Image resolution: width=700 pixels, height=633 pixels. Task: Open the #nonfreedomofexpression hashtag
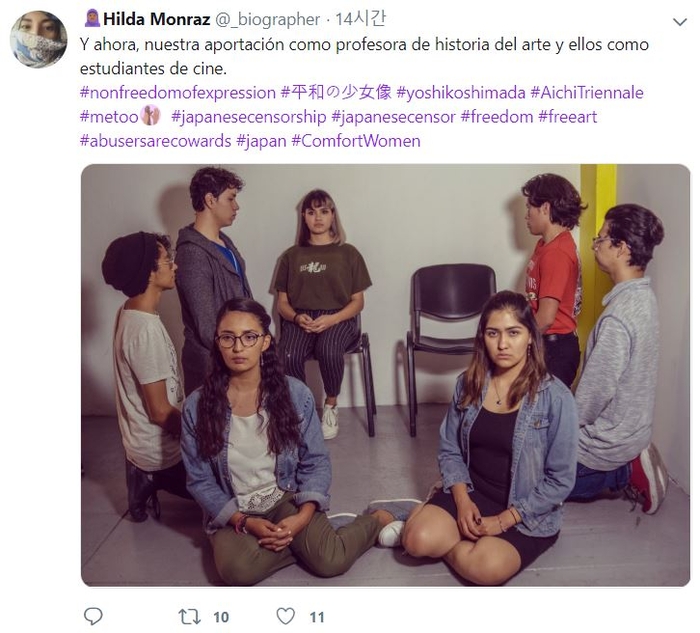point(178,93)
